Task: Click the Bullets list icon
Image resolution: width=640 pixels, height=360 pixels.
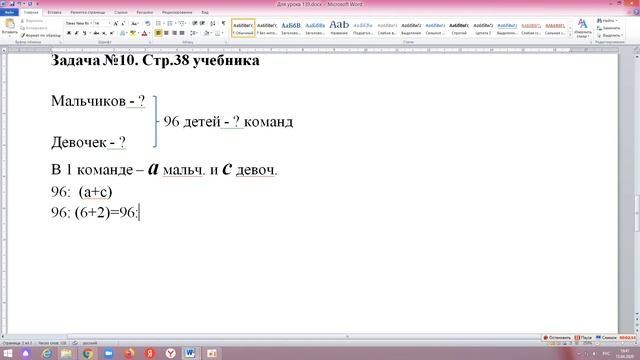Action: click(x=159, y=24)
